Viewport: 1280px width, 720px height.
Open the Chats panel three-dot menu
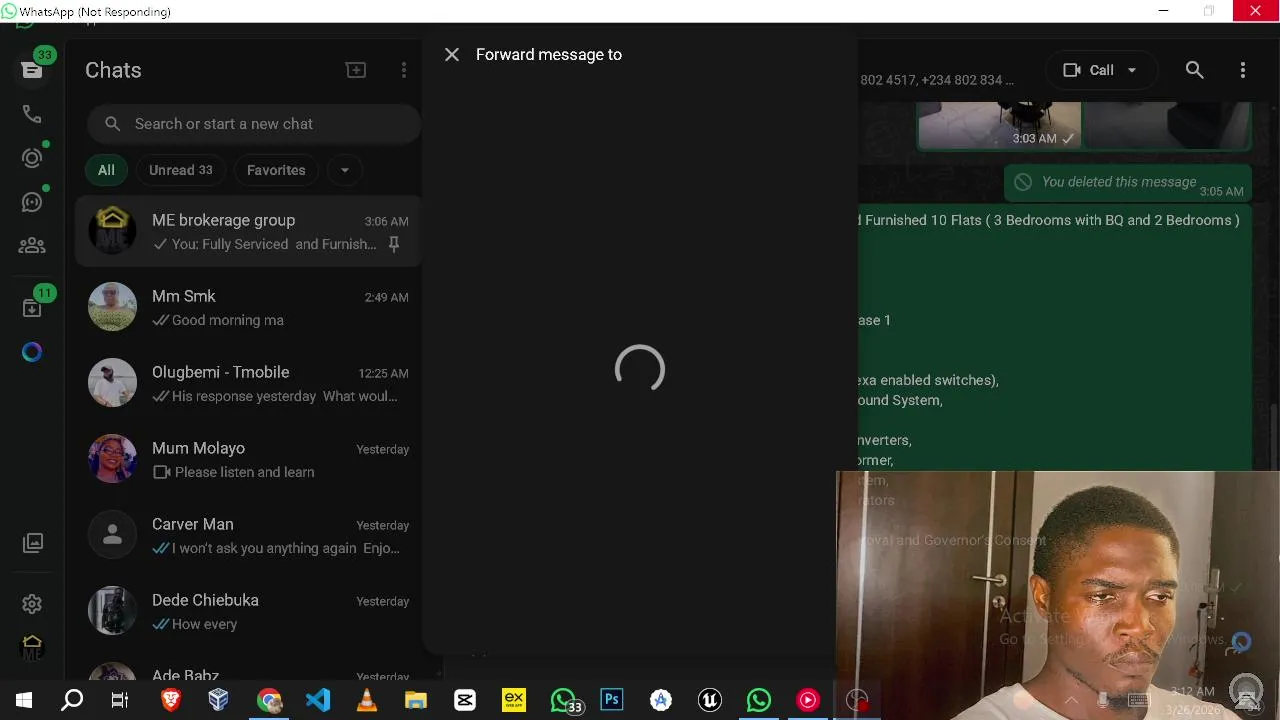click(x=404, y=70)
